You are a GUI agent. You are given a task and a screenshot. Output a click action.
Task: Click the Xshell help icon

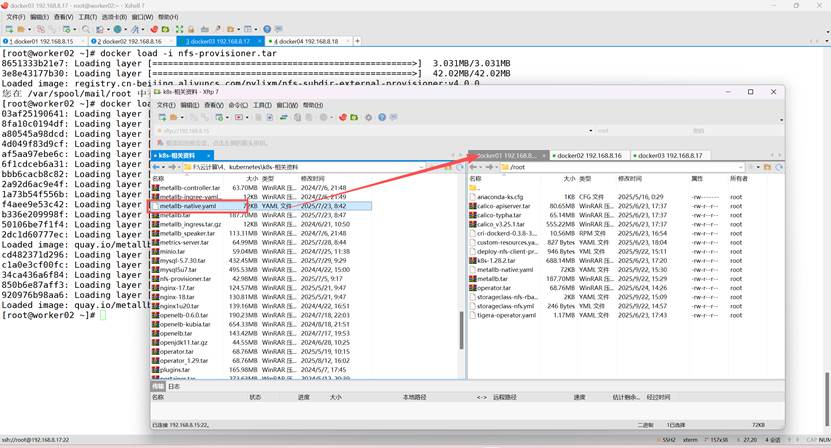267,29
